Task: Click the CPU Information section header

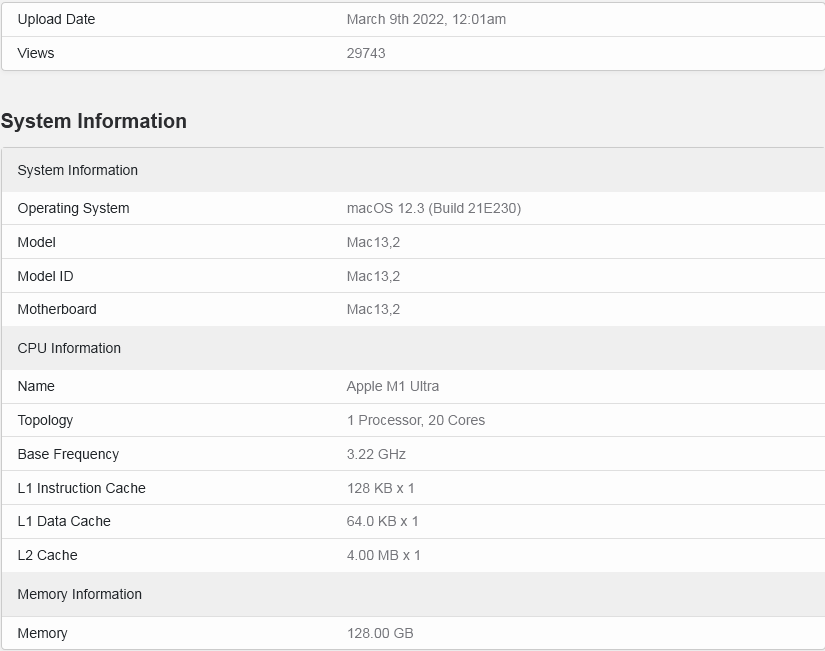Action: [x=69, y=348]
